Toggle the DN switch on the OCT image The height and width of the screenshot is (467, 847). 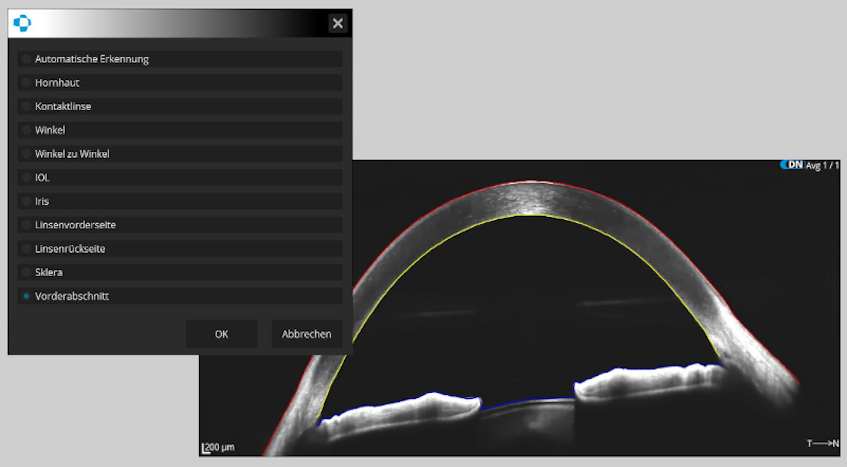click(x=792, y=165)
